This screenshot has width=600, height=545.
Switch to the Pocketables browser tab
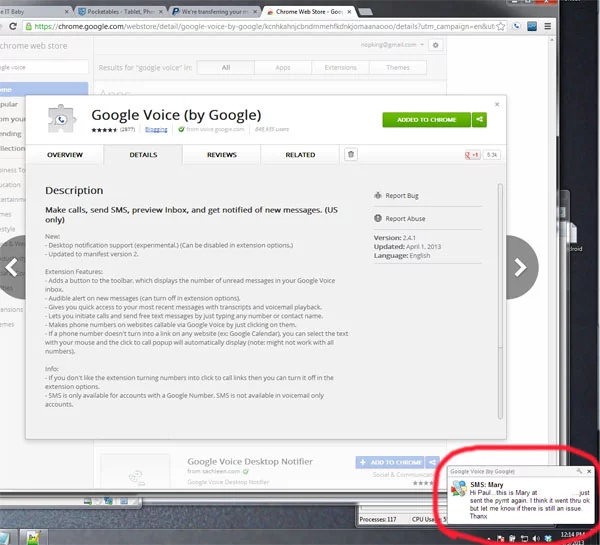[x=121, y=11]
